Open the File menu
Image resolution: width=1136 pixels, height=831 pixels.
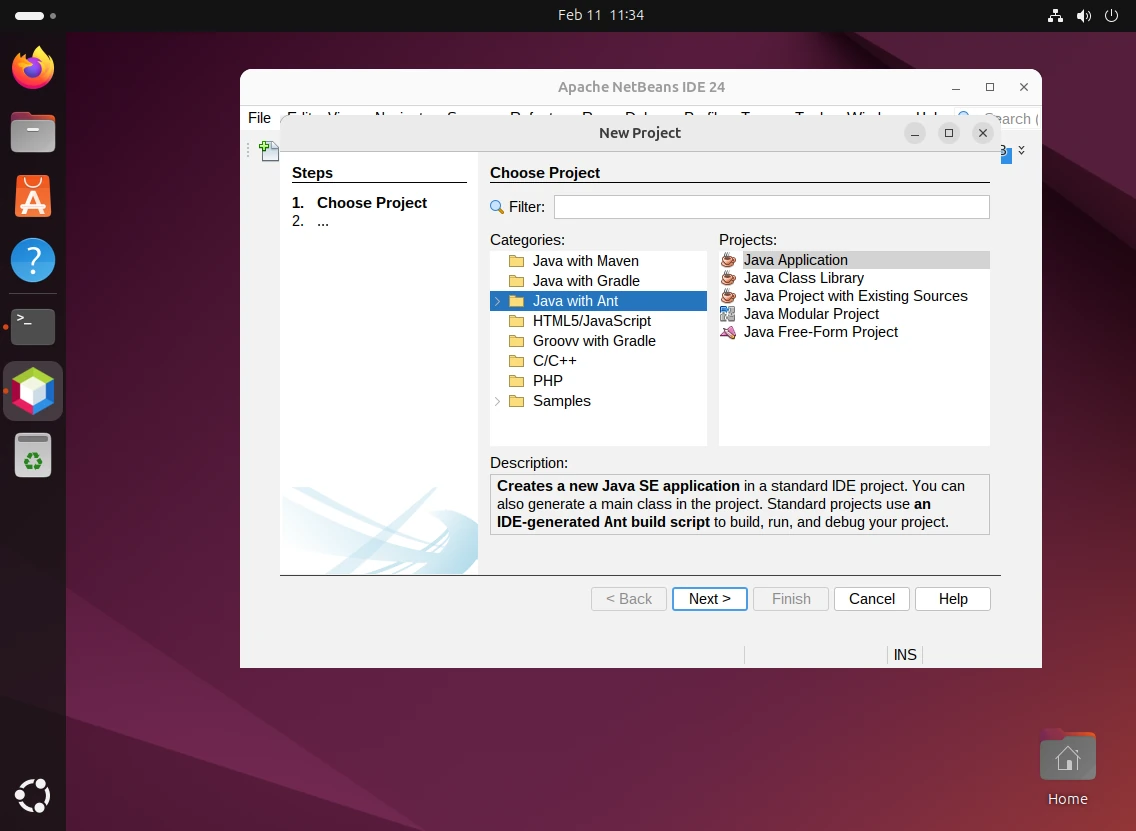(259, 117)
